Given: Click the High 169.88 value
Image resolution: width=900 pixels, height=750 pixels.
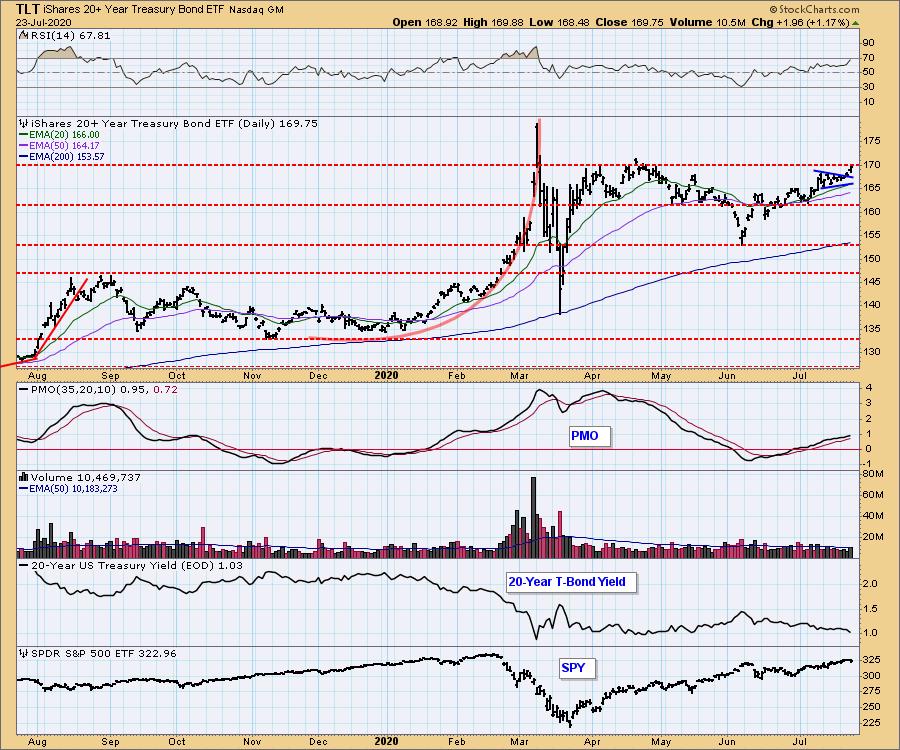Looking at the screenshot, I should 493,22.
